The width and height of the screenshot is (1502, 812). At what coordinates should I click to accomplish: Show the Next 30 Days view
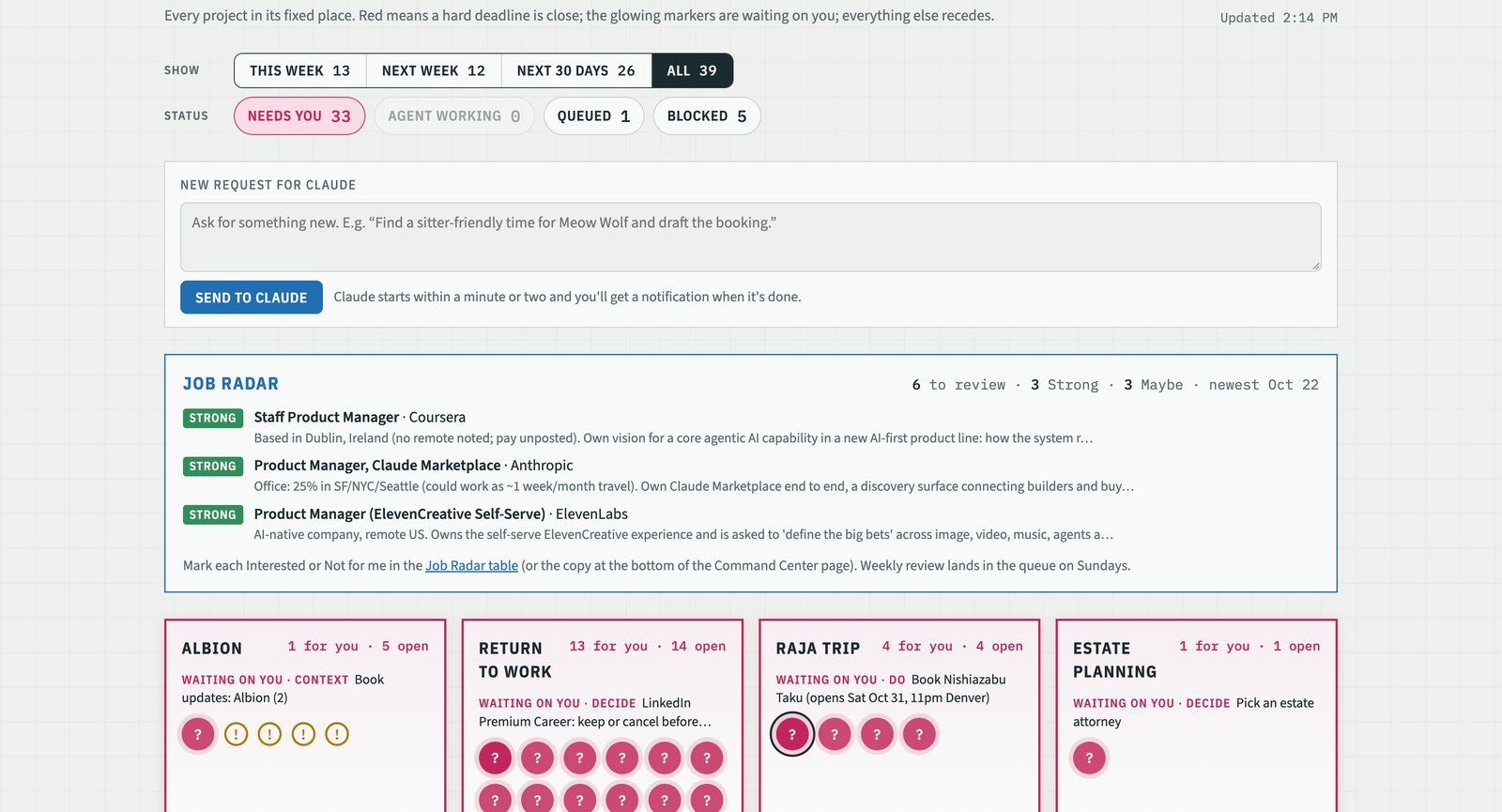pyautogui.click(x=576, y=70)
